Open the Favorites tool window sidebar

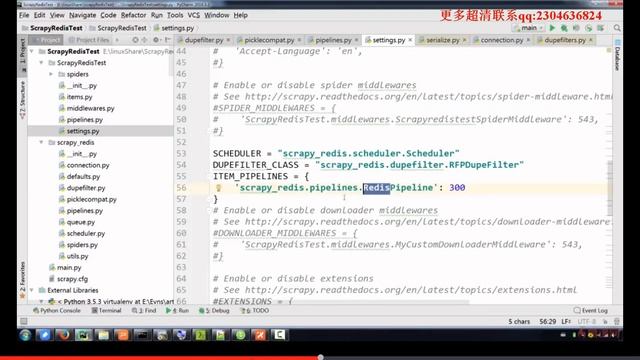point(22,280)
